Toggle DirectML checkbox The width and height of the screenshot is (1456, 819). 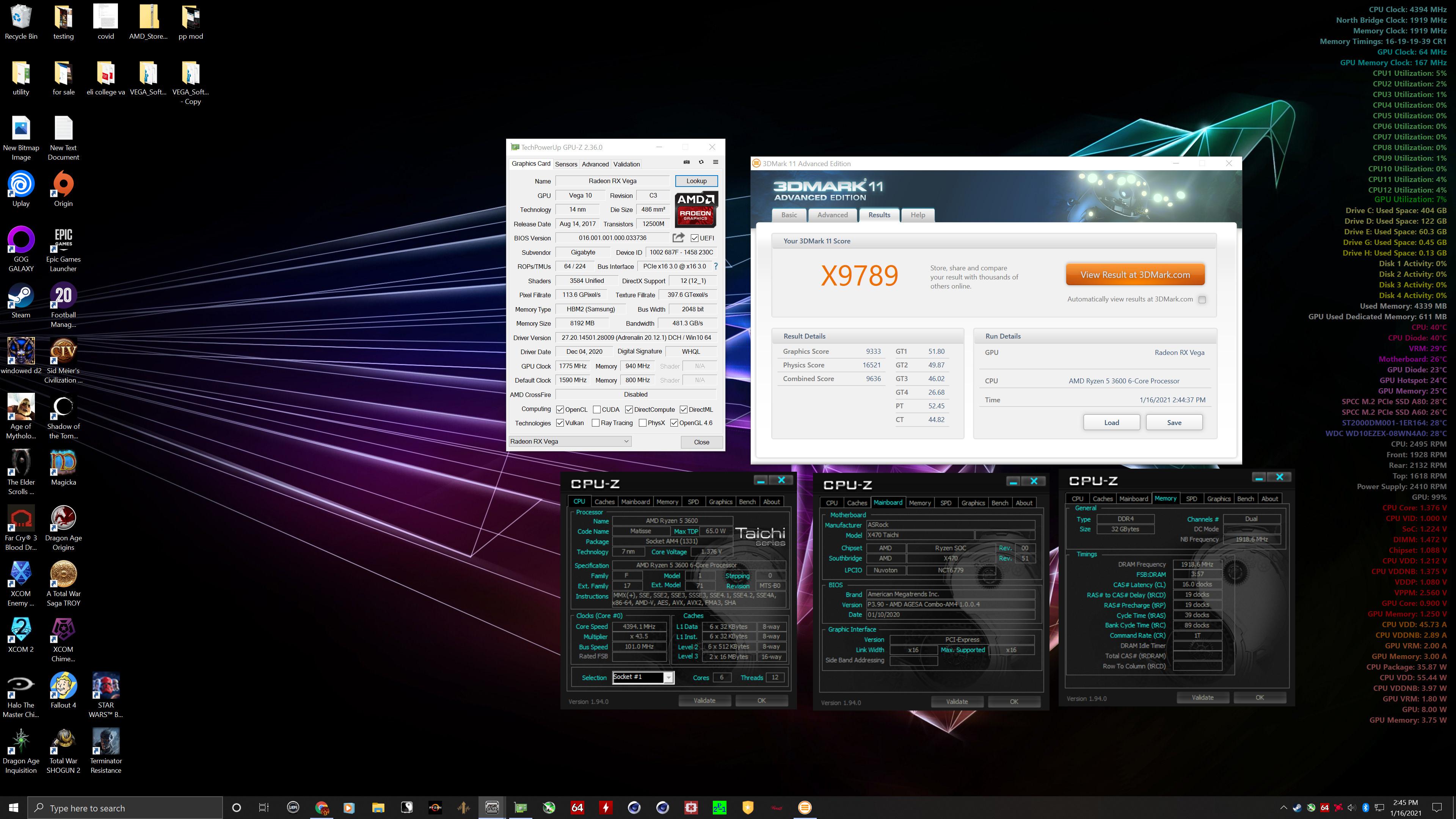tap(683, 410)
